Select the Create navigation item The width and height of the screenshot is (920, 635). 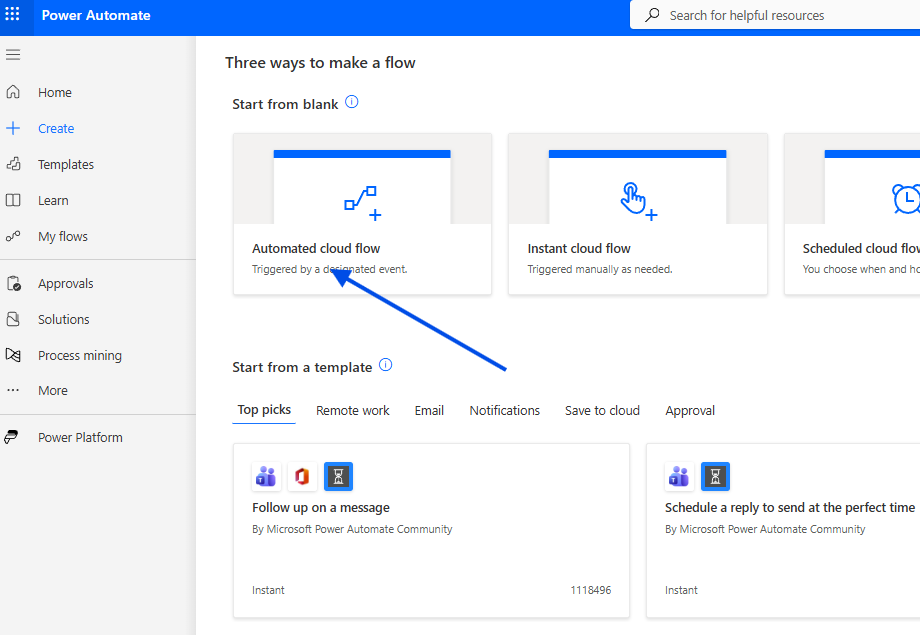click(x=56, y=128)
